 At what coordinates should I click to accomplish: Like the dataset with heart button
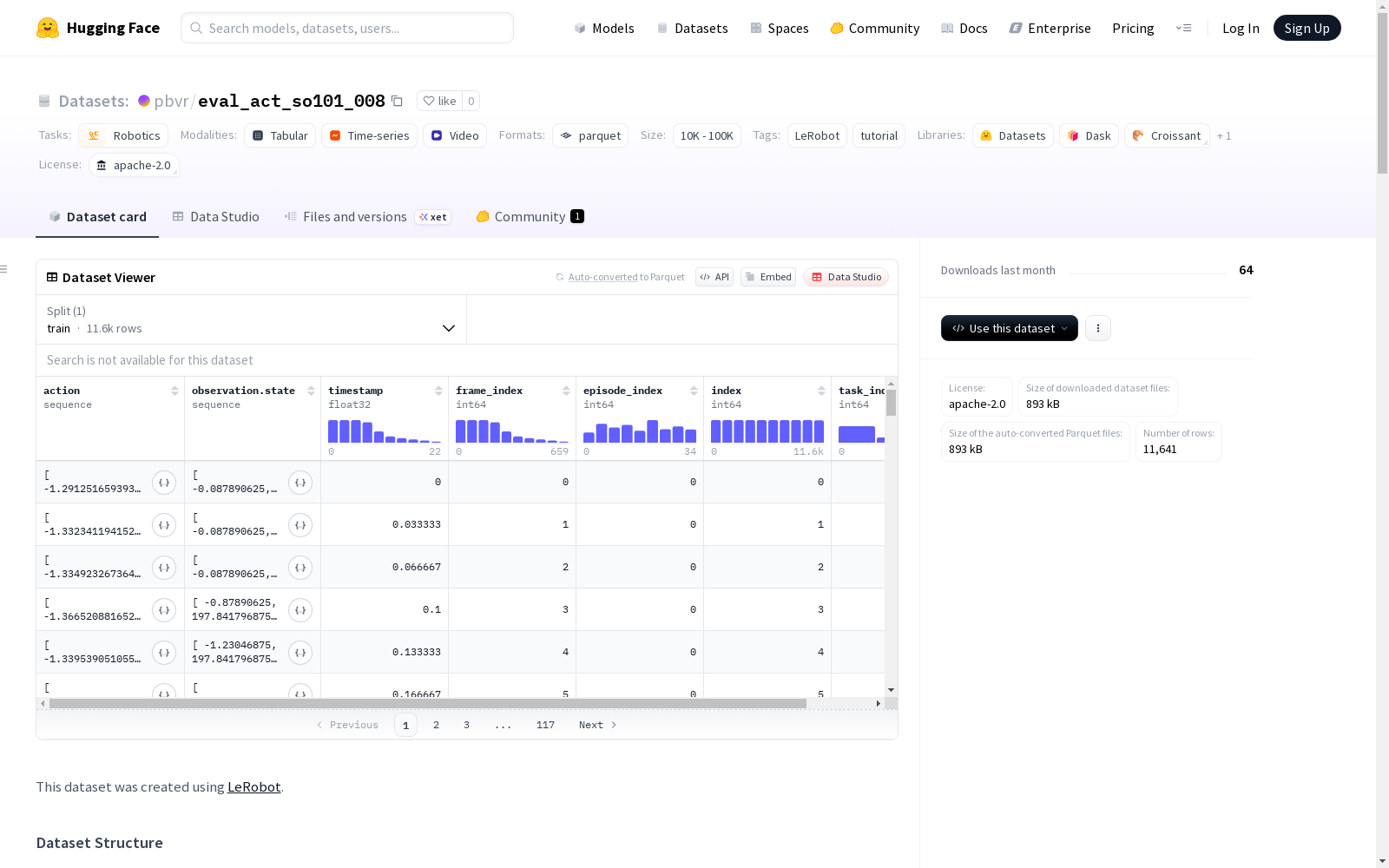coord(439,101)
